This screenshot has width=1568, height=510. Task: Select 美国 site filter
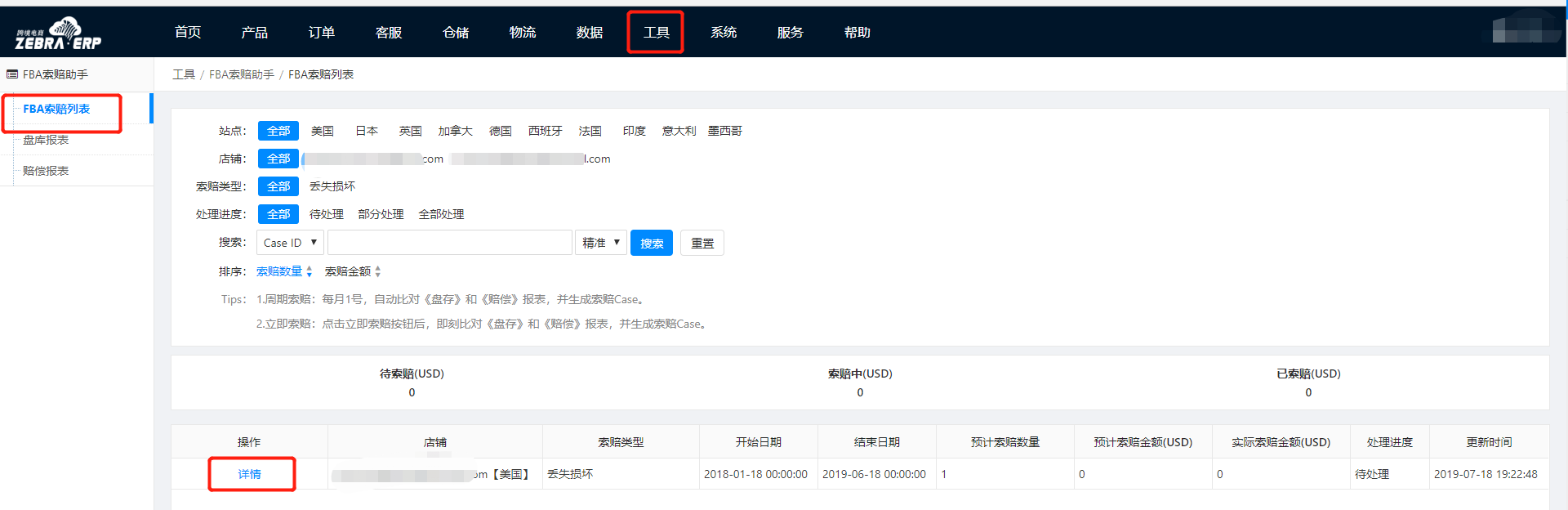(x=323, y=131)
